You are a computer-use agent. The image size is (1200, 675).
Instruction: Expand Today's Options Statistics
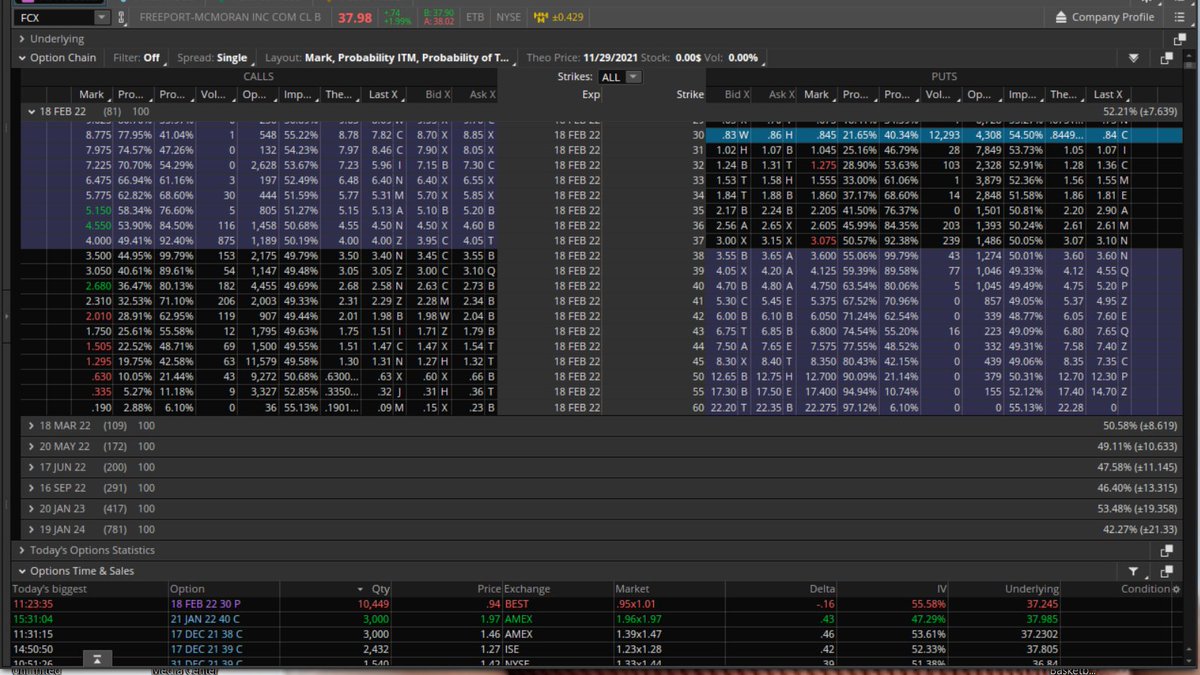(22, 551)
